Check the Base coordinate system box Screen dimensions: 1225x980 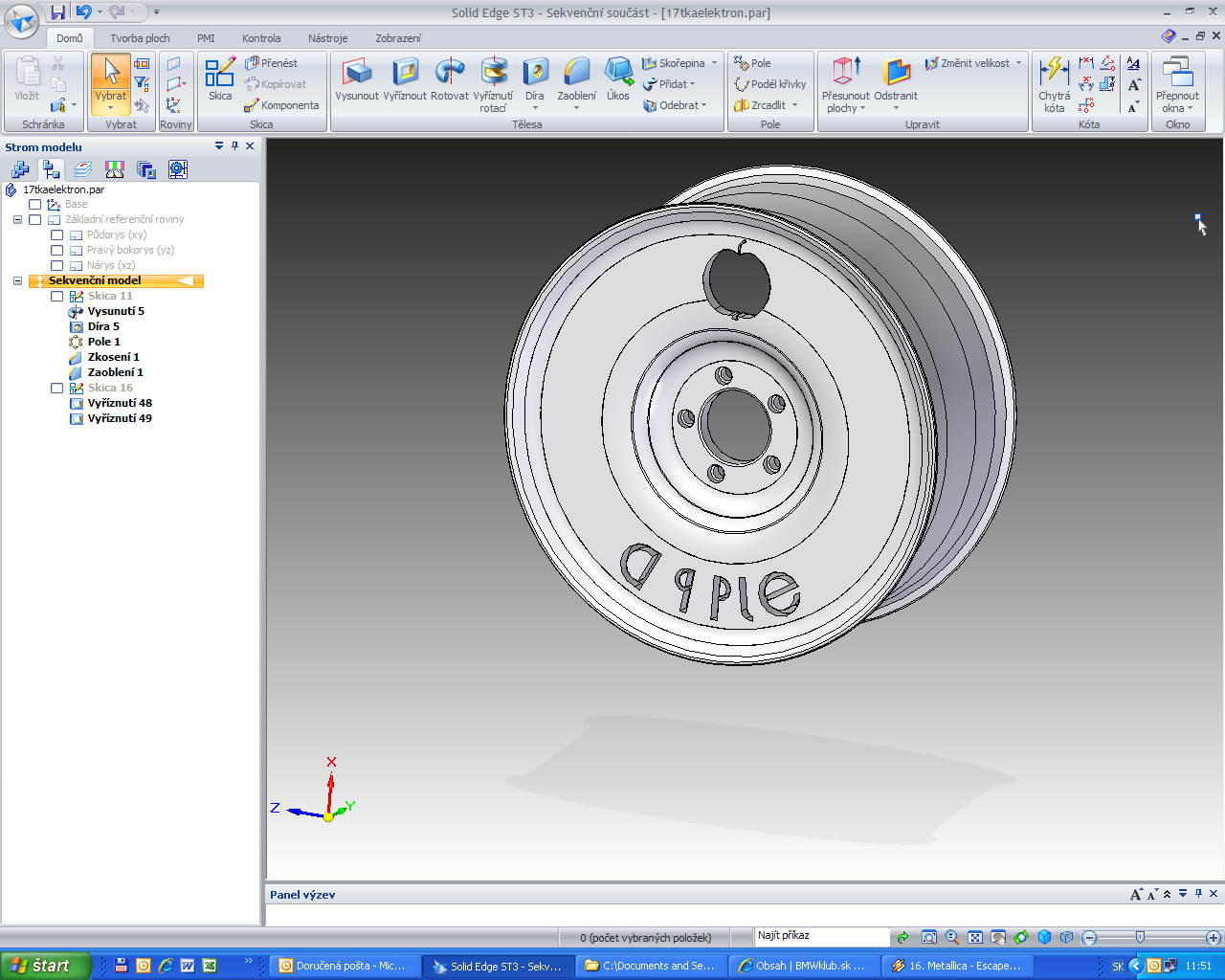pos(35,204)
